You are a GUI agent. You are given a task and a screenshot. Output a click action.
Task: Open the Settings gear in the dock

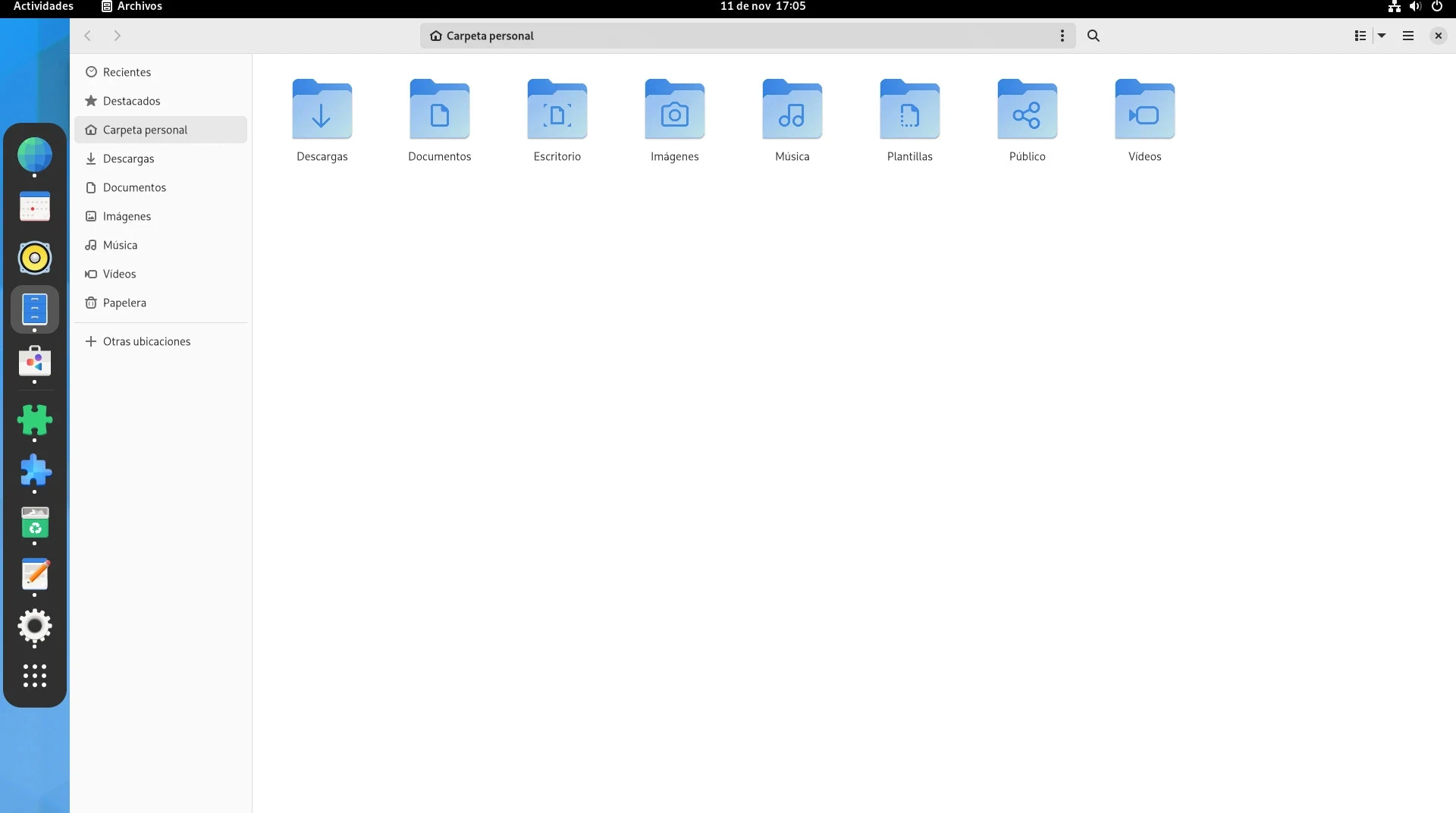click(35, 626)
